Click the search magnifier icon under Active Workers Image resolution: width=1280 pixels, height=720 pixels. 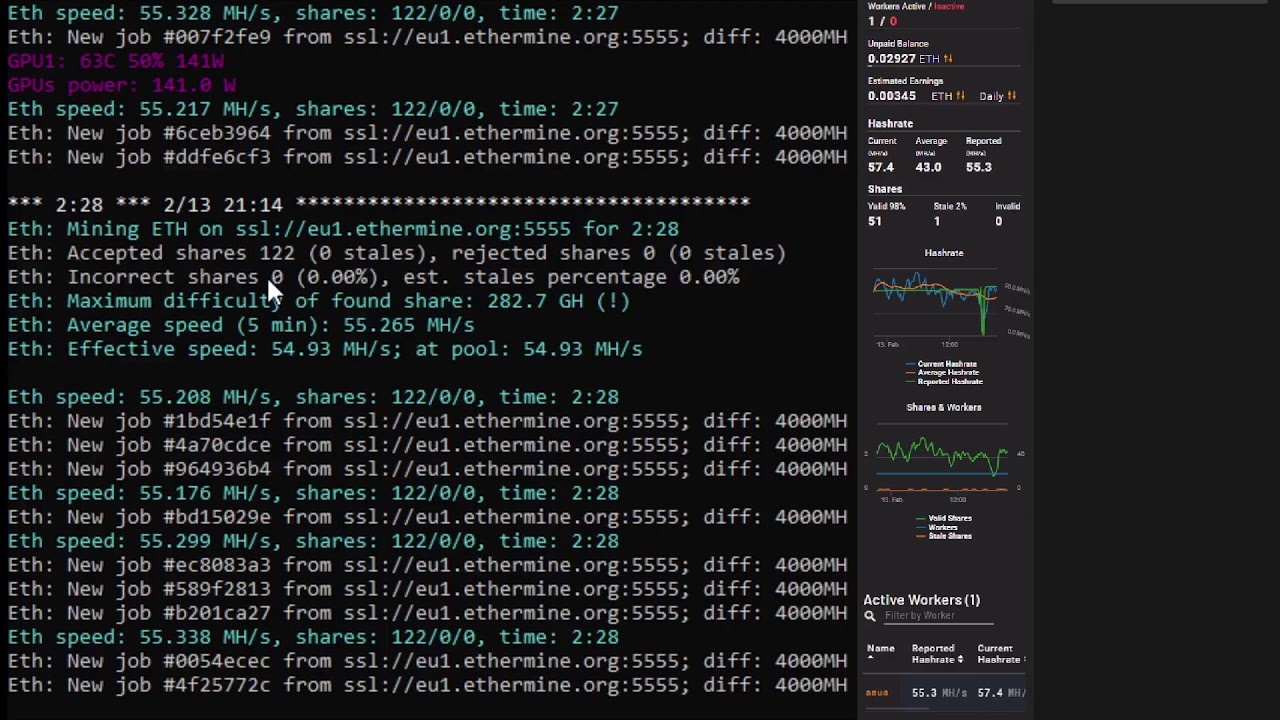coord(870,616)
